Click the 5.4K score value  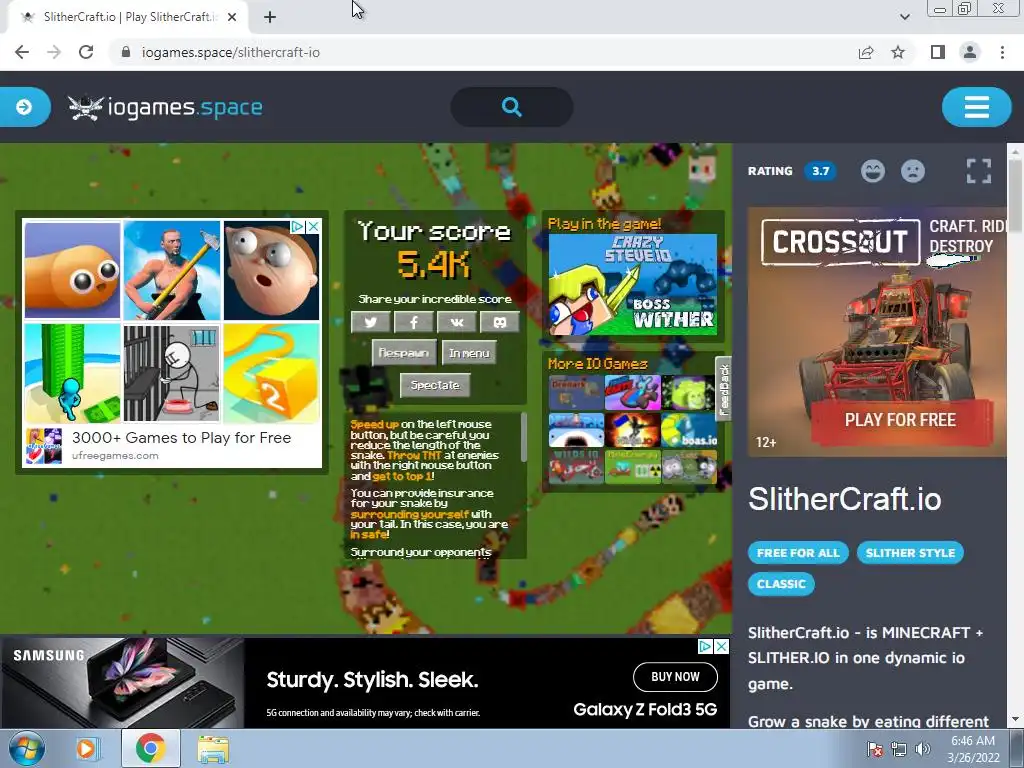coord(434,264)
